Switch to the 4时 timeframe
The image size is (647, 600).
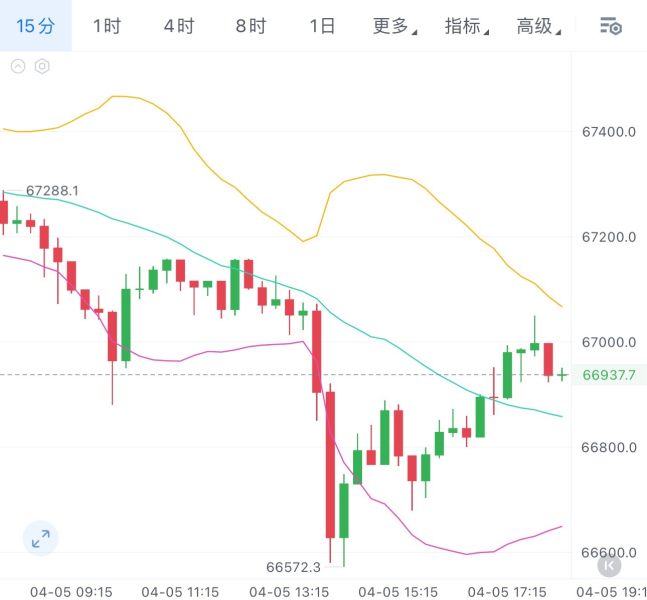179,26
